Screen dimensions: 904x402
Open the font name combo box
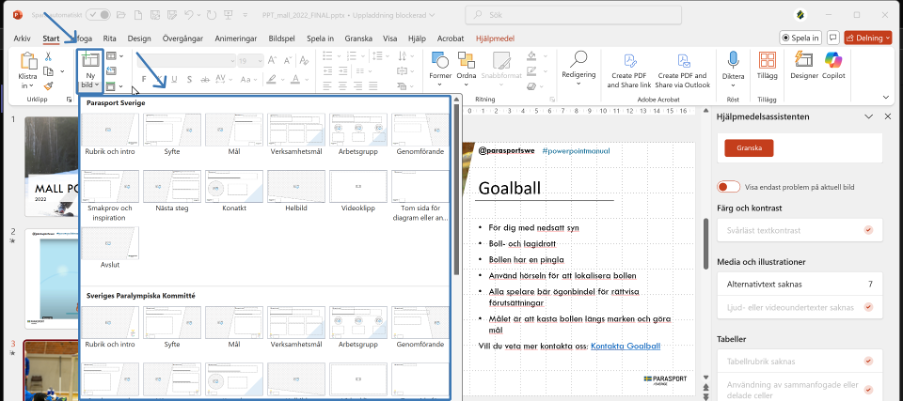[x=186, y=61]
